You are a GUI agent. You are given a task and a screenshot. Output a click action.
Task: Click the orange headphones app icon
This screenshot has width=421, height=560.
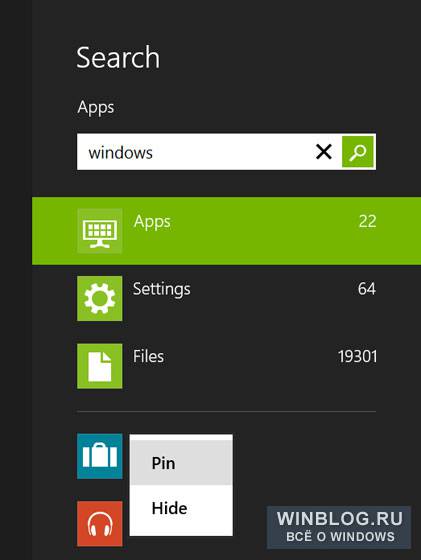tap(100, 524)
